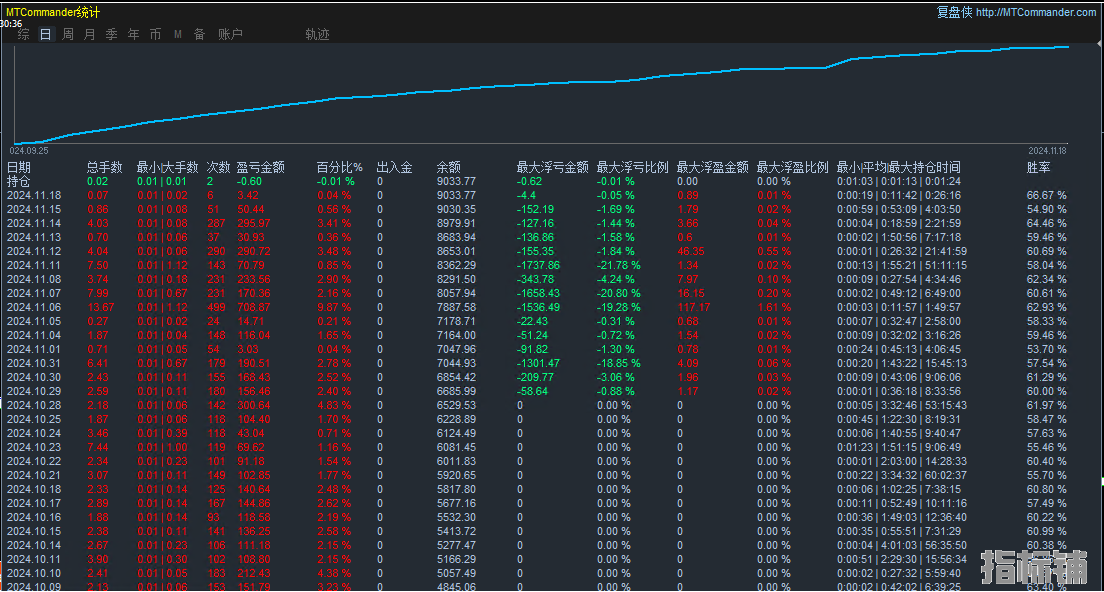Image resolution: width=1104 pixels, height=592 pixels.
Task: Click the 复盘侠 label
Action: click(x=954, y=12)
